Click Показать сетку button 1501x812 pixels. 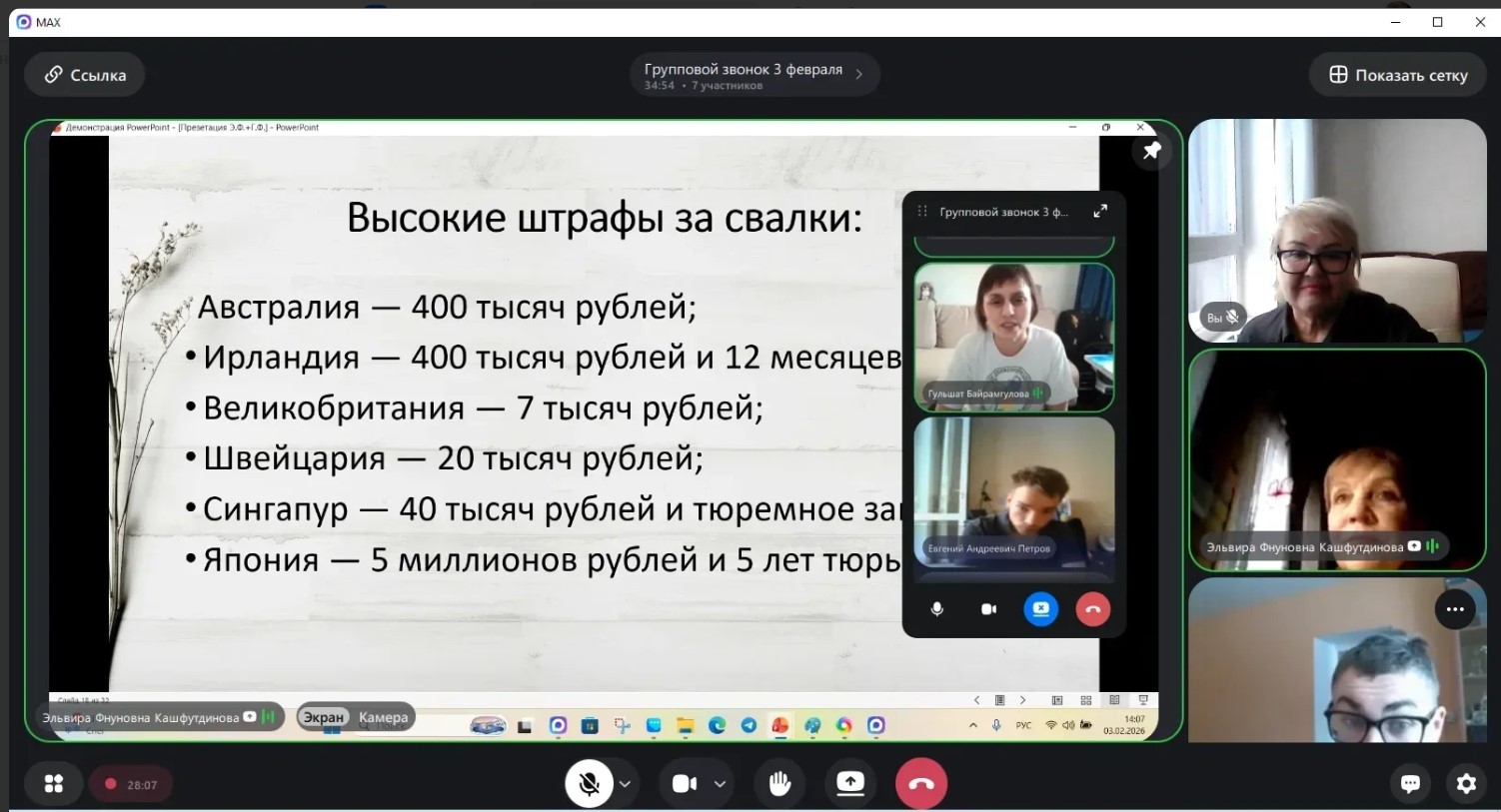pyautogui.click(x=1397, y=75)
